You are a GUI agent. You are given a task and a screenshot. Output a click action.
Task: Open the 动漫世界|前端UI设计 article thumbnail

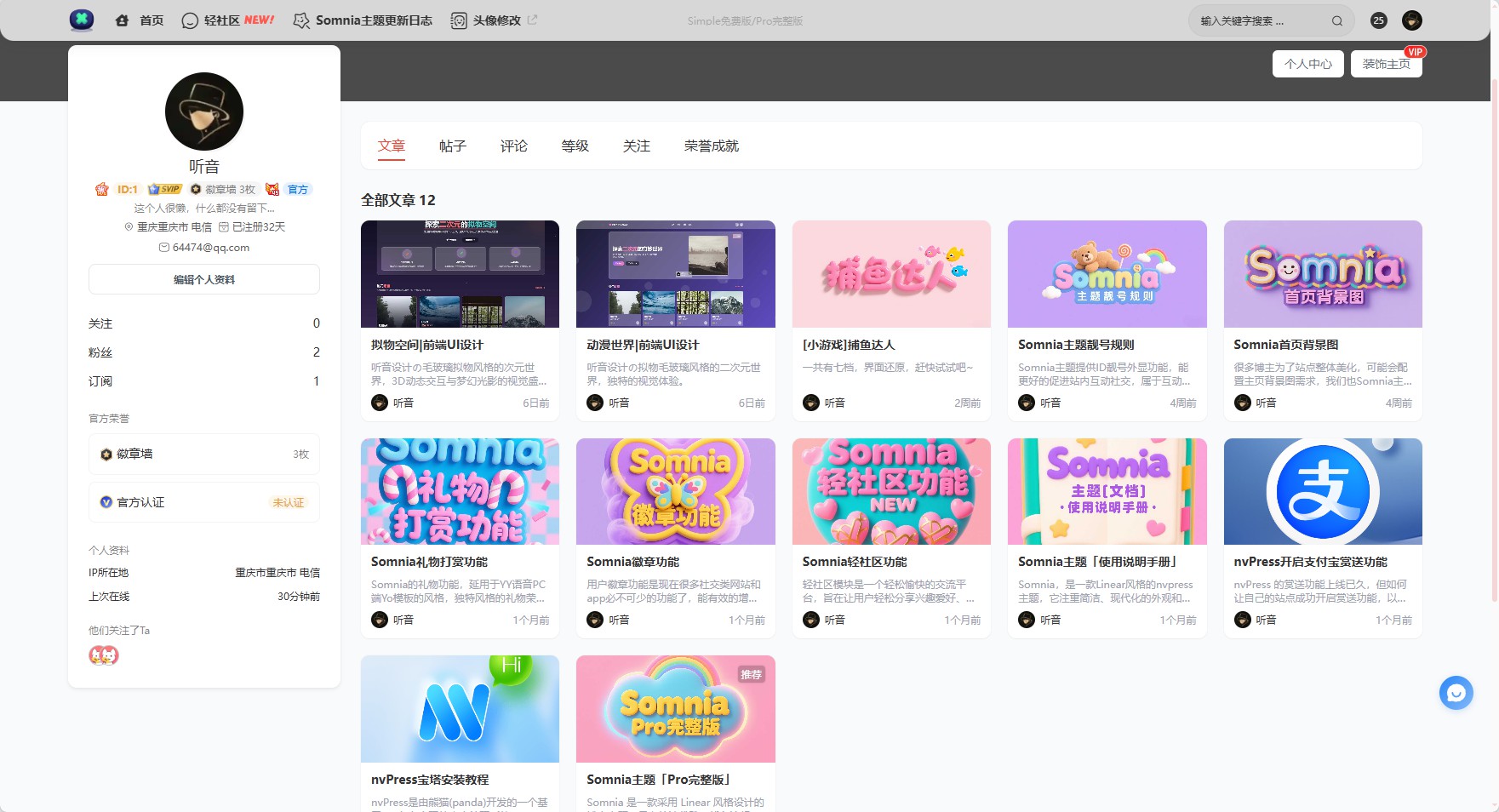(676, 274)
